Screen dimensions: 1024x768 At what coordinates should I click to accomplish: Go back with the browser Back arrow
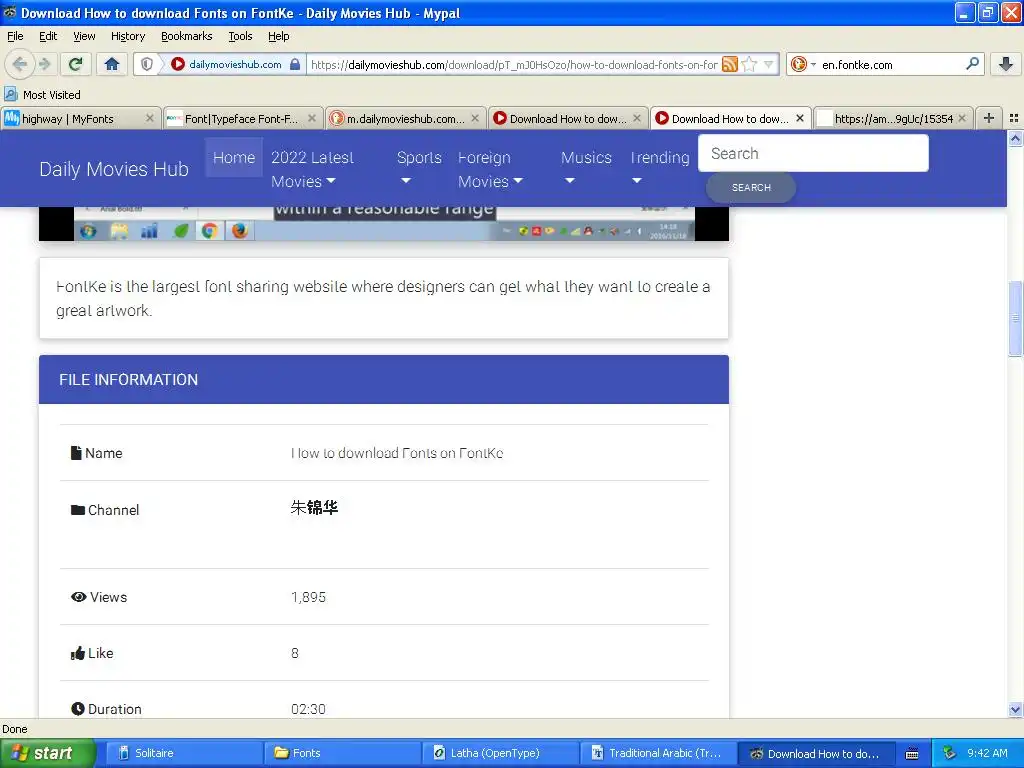pyautogui.click(x=18, y=64)
